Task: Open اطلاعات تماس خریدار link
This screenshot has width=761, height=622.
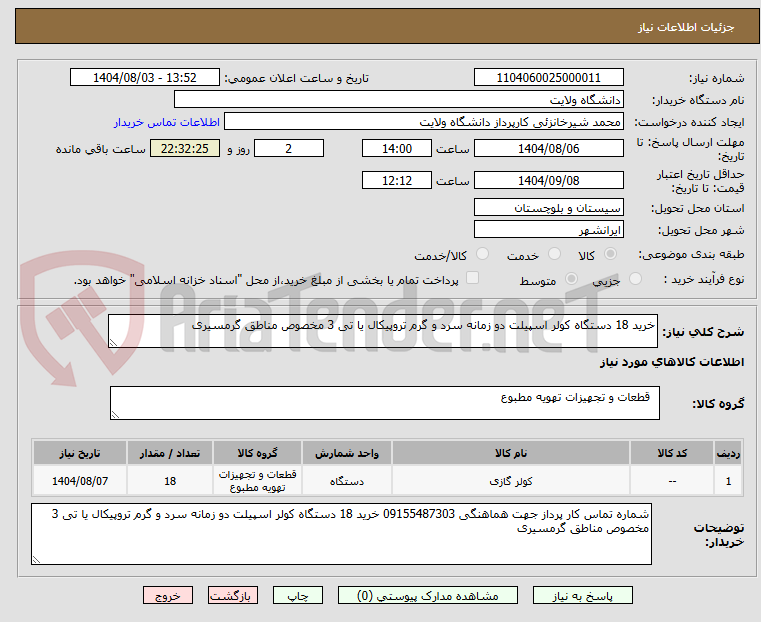Action: pyautogui.click(x=167, y=122)
